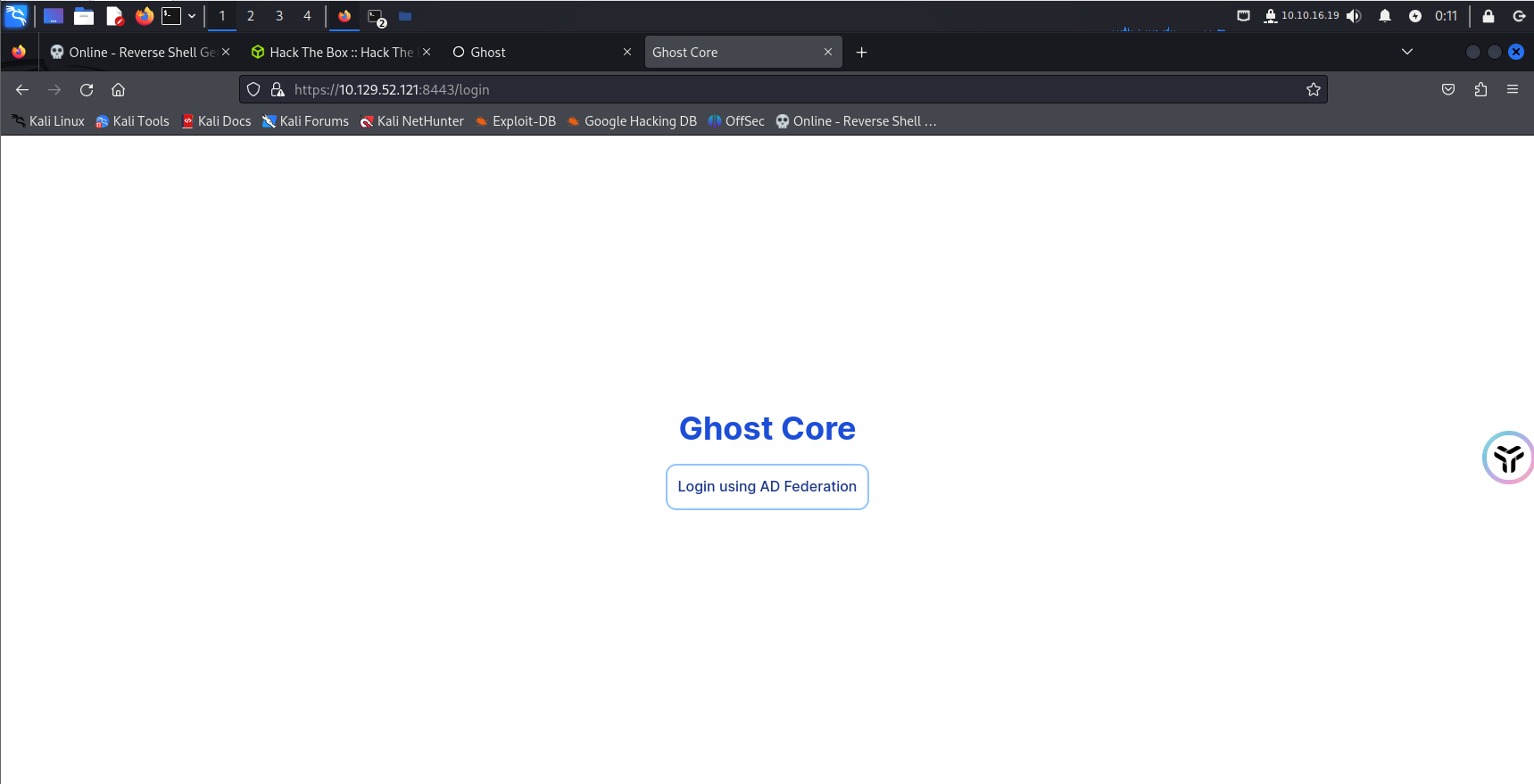
Task: Open the terminal launcher dropdown arrow
Action: tap(192, 16)
